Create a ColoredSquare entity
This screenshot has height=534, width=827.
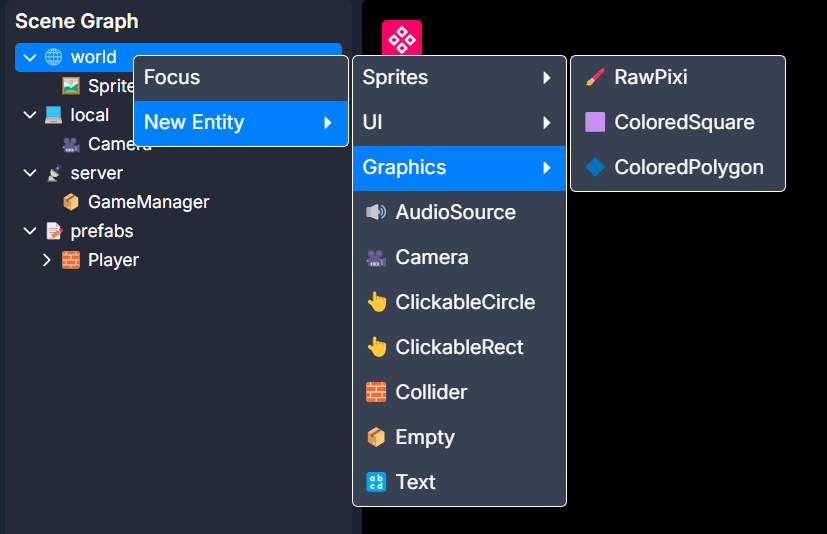(x=678, y=123)
